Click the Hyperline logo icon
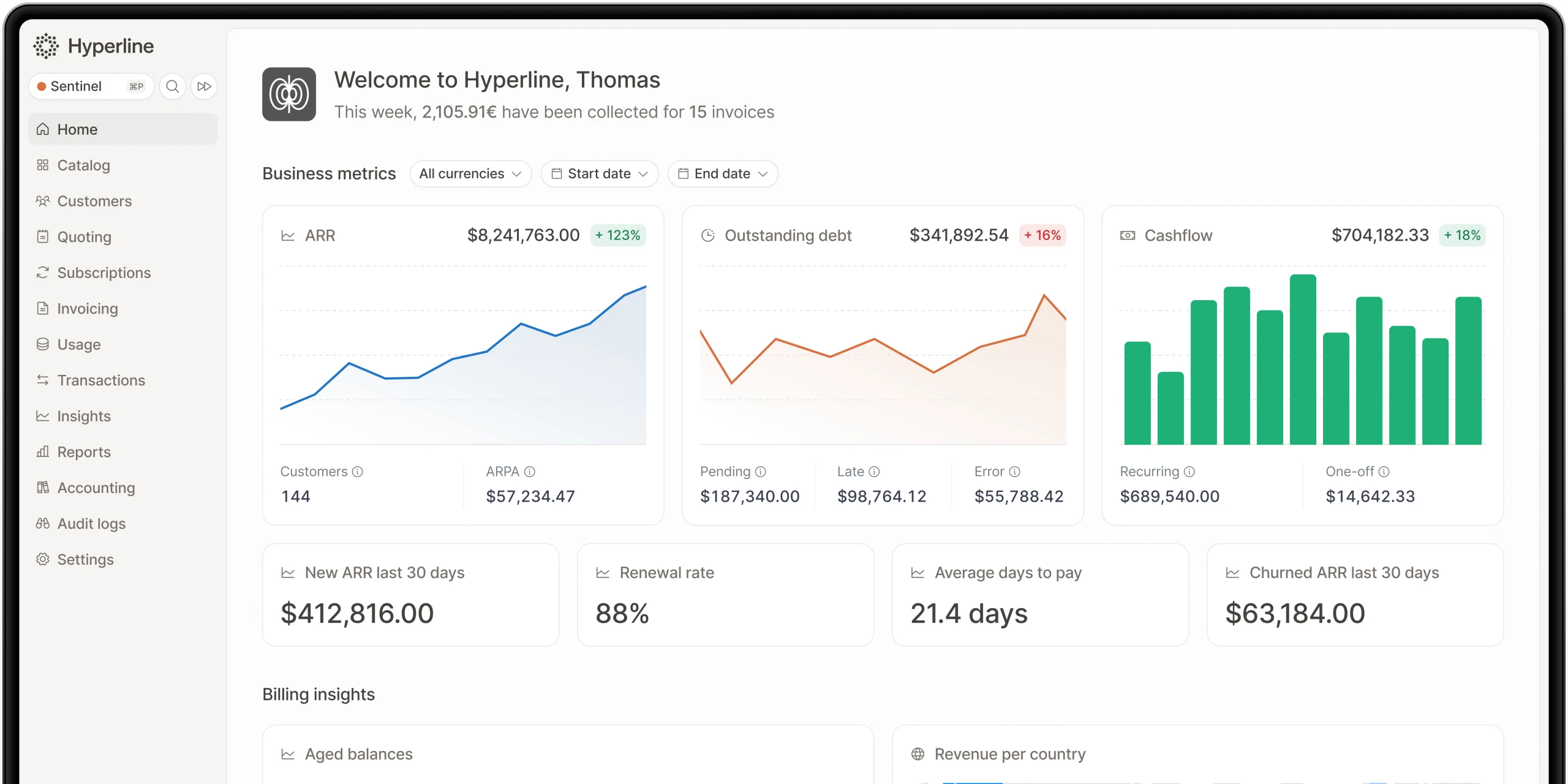This screenshot has height=784, width=1568. pyautogui.click(x=46, y=46)
